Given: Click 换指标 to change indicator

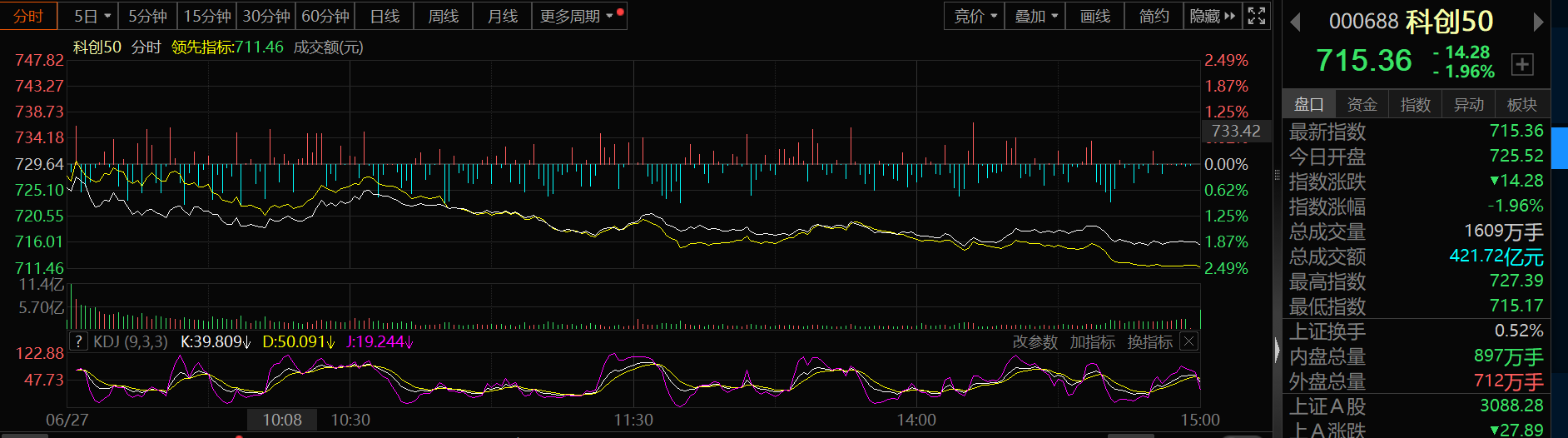Looking at the screenshot, I should [x=1150, y=341].
